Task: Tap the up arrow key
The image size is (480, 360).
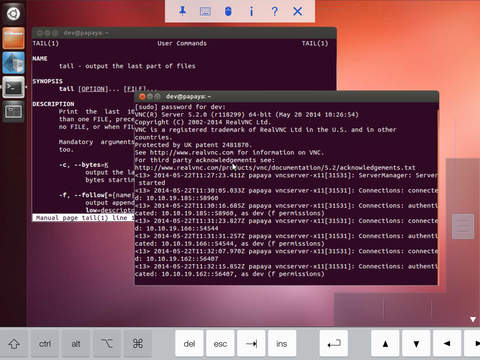Action: coord(385,344)
